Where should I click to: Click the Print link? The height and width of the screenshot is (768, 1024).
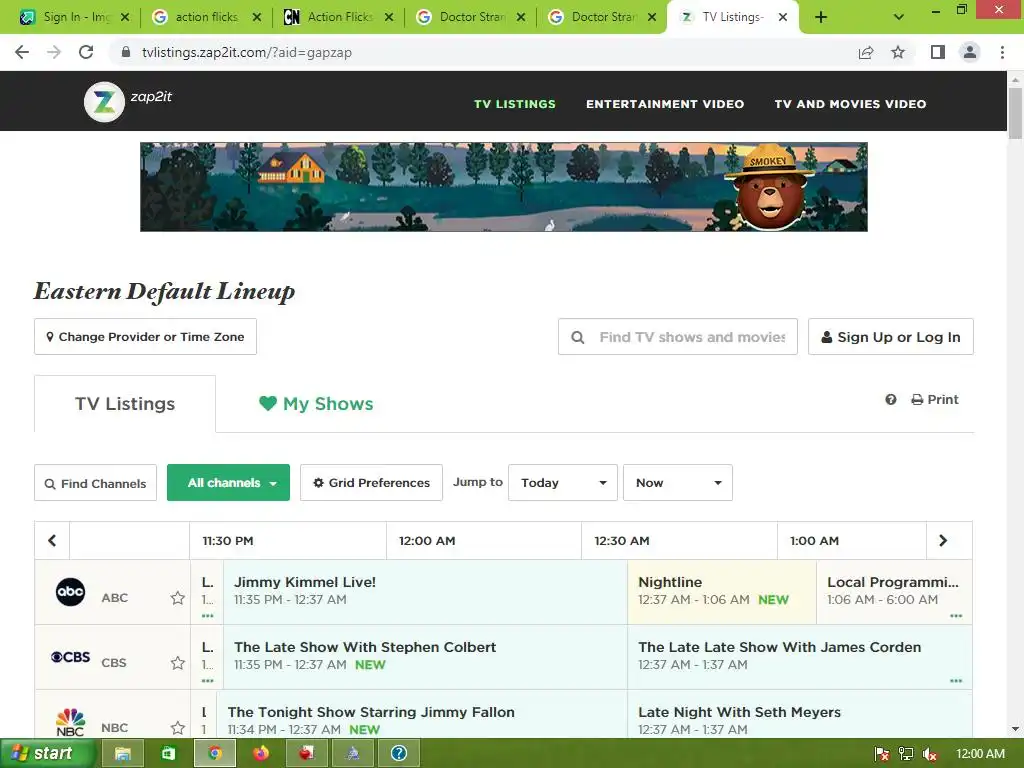[x=935, y=400]
